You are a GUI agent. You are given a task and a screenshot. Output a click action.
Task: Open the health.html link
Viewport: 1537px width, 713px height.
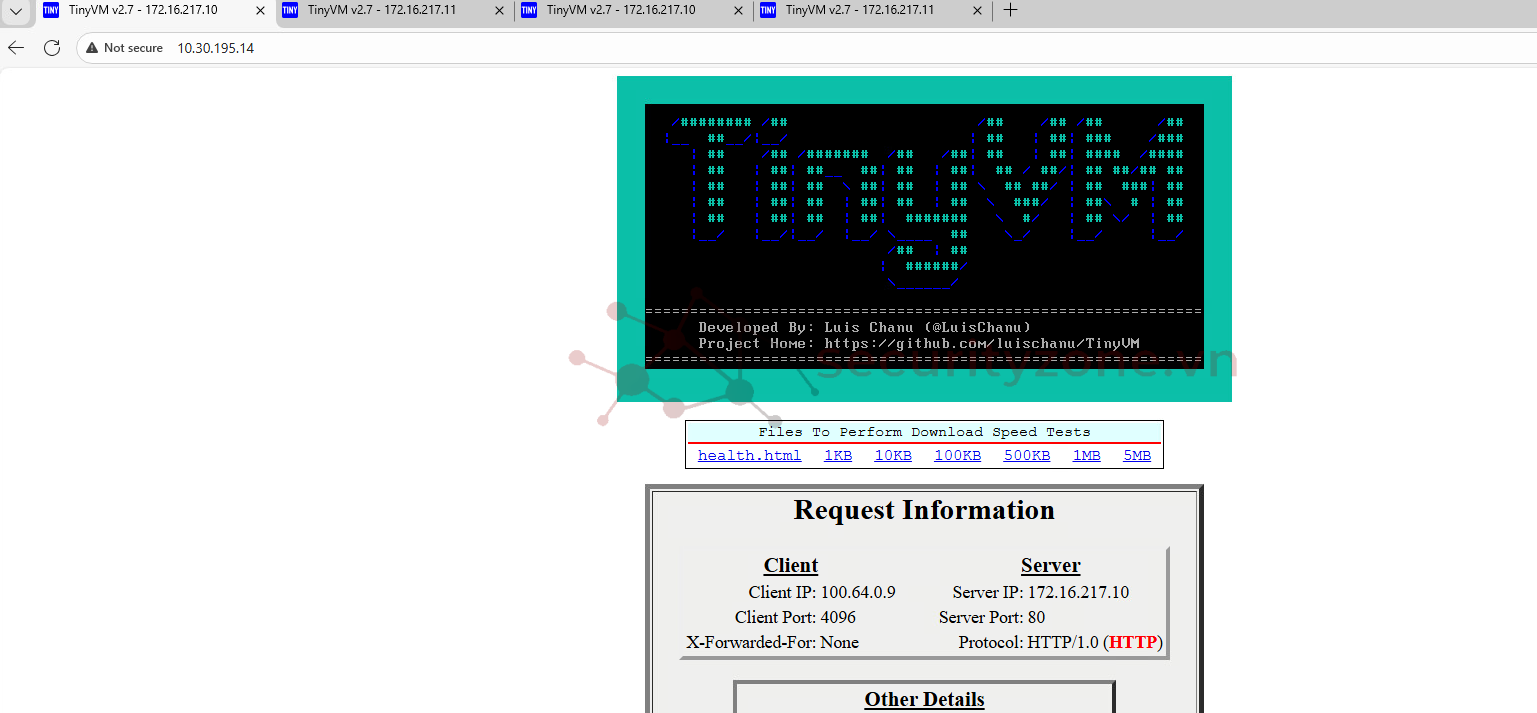(749, 456)
